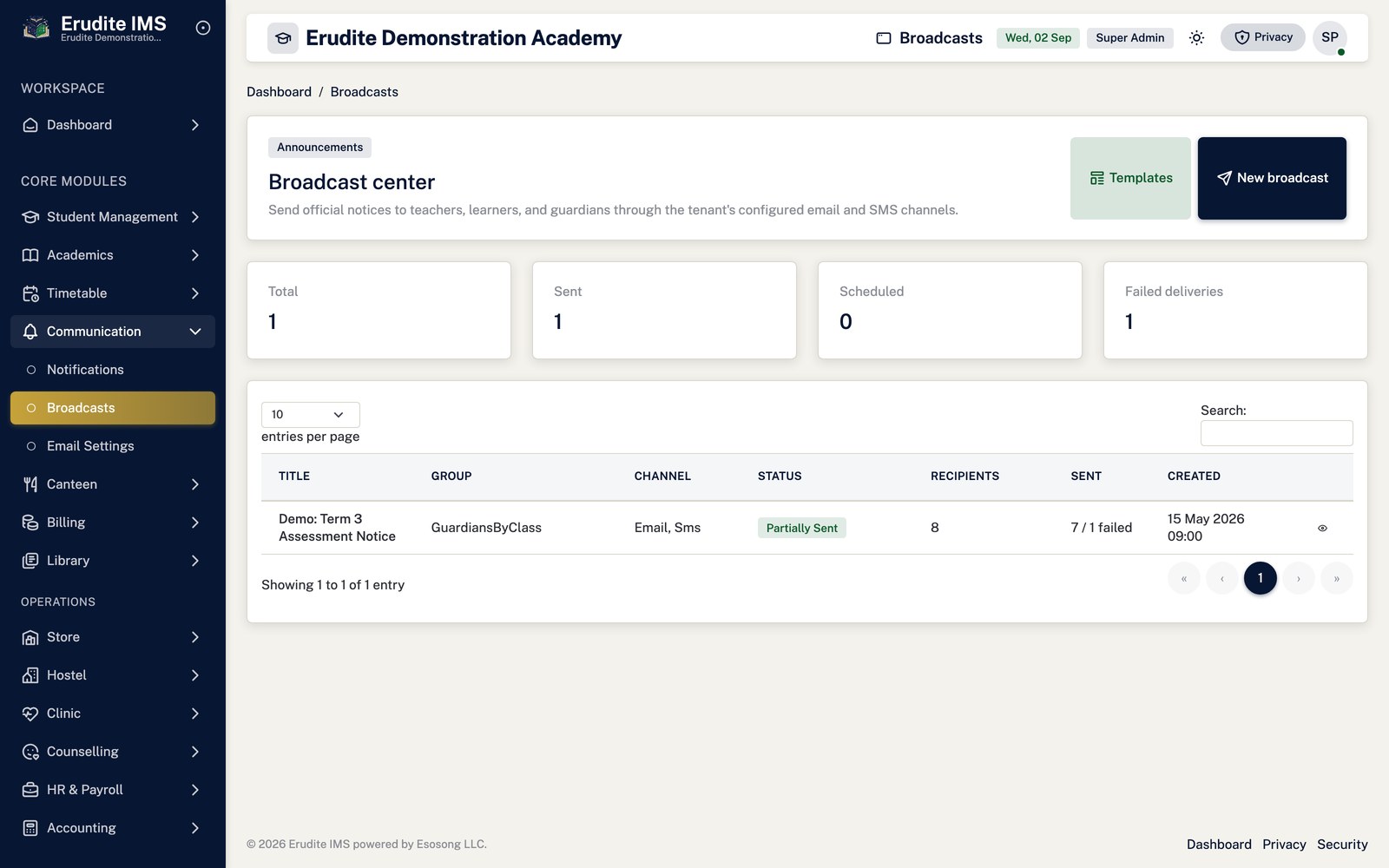Expand the Billing submenu chevron
This screenshot has width=1389, height=868.
[x=195, y=523]
